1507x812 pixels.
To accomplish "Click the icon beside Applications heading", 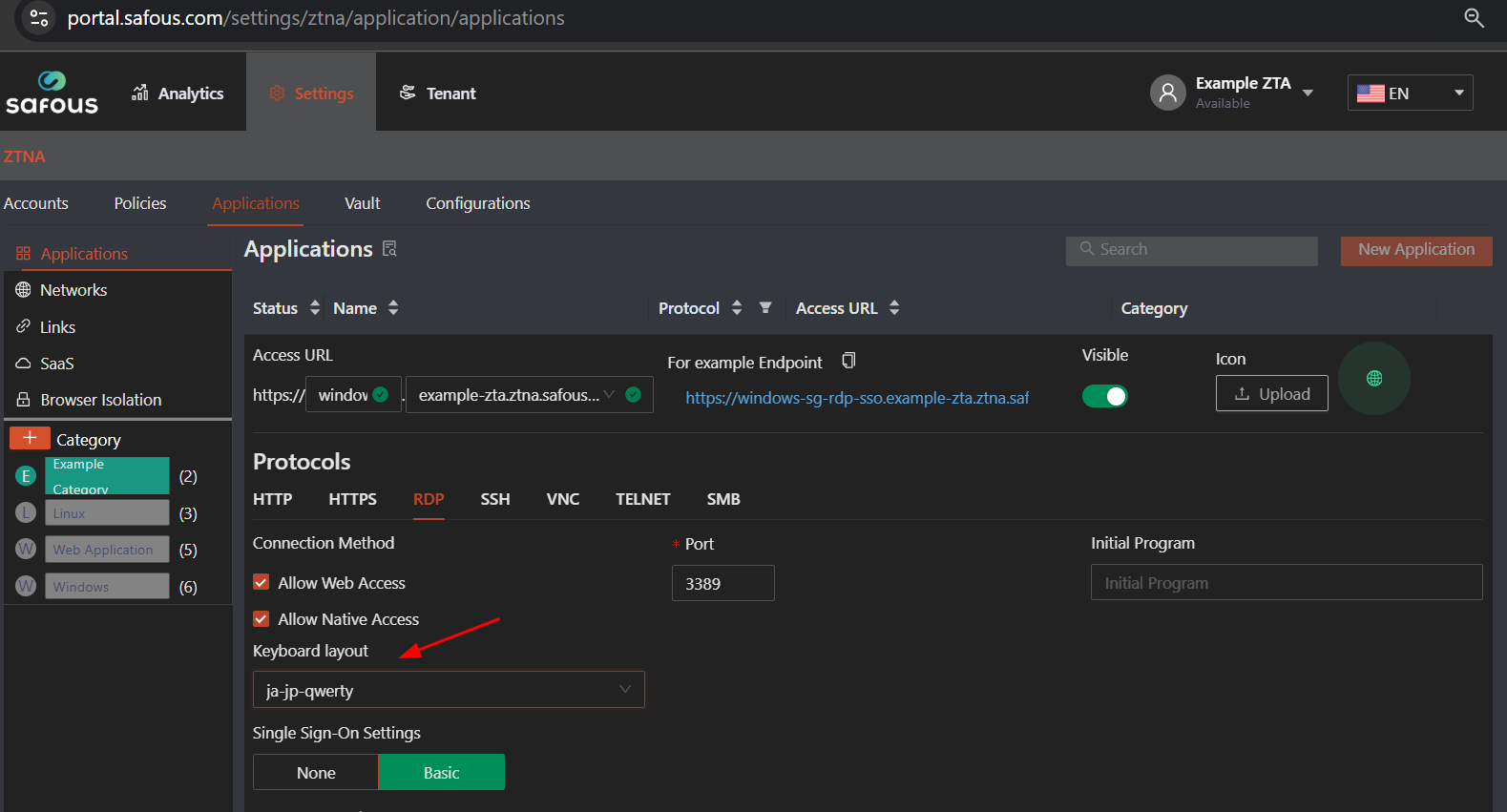I will (389, 249).
